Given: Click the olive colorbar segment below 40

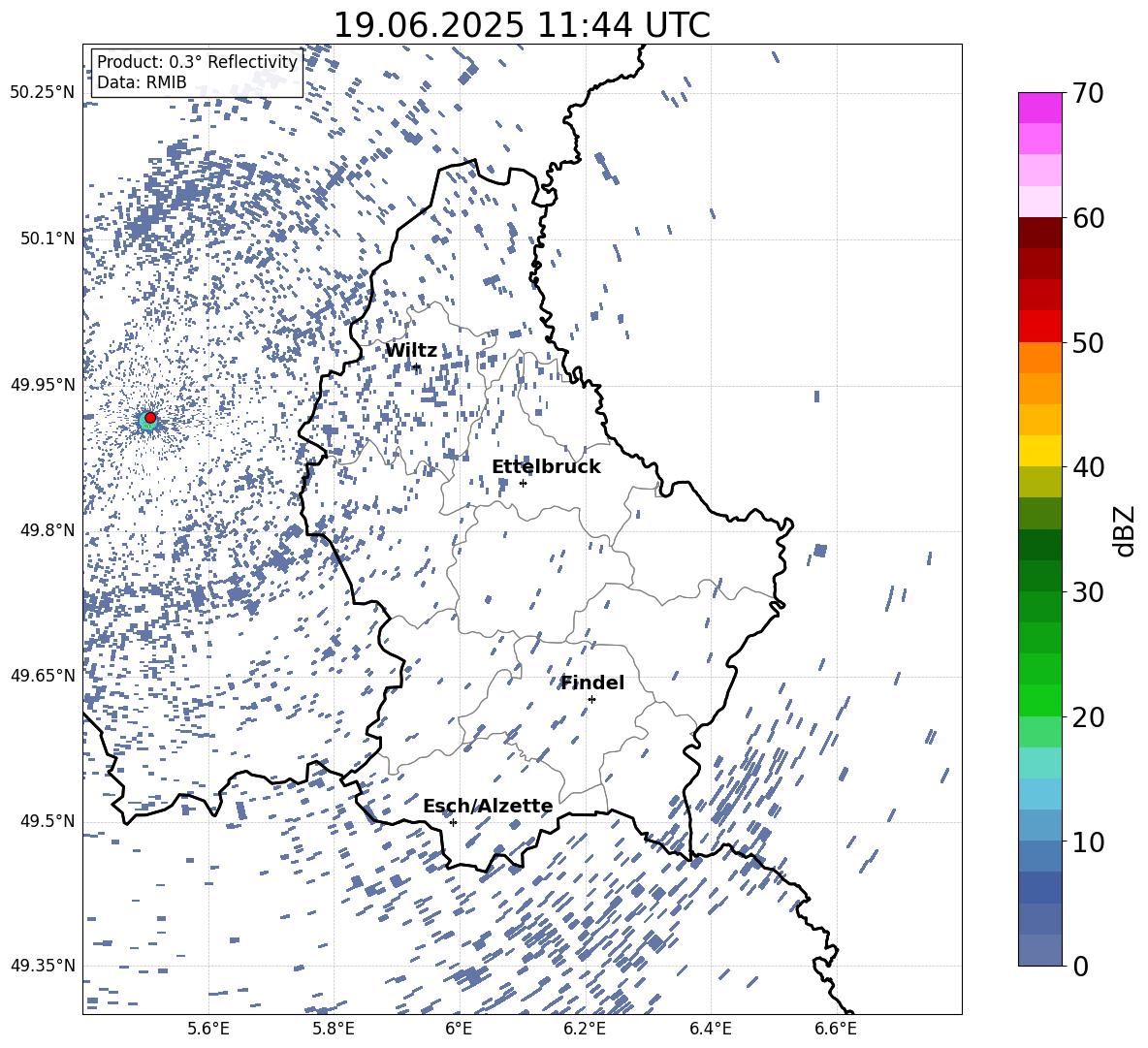Looking at the screenshot, I should pyautogui.click(x=1039, y=482).
